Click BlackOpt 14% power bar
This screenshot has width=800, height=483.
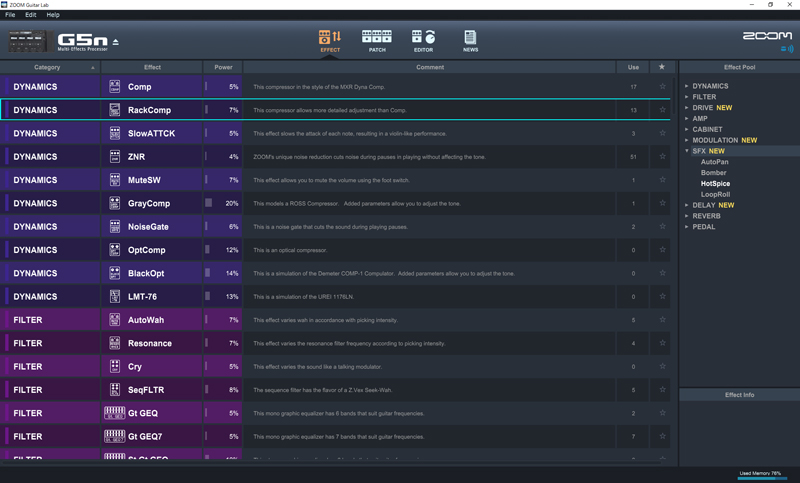pos(208,273)
